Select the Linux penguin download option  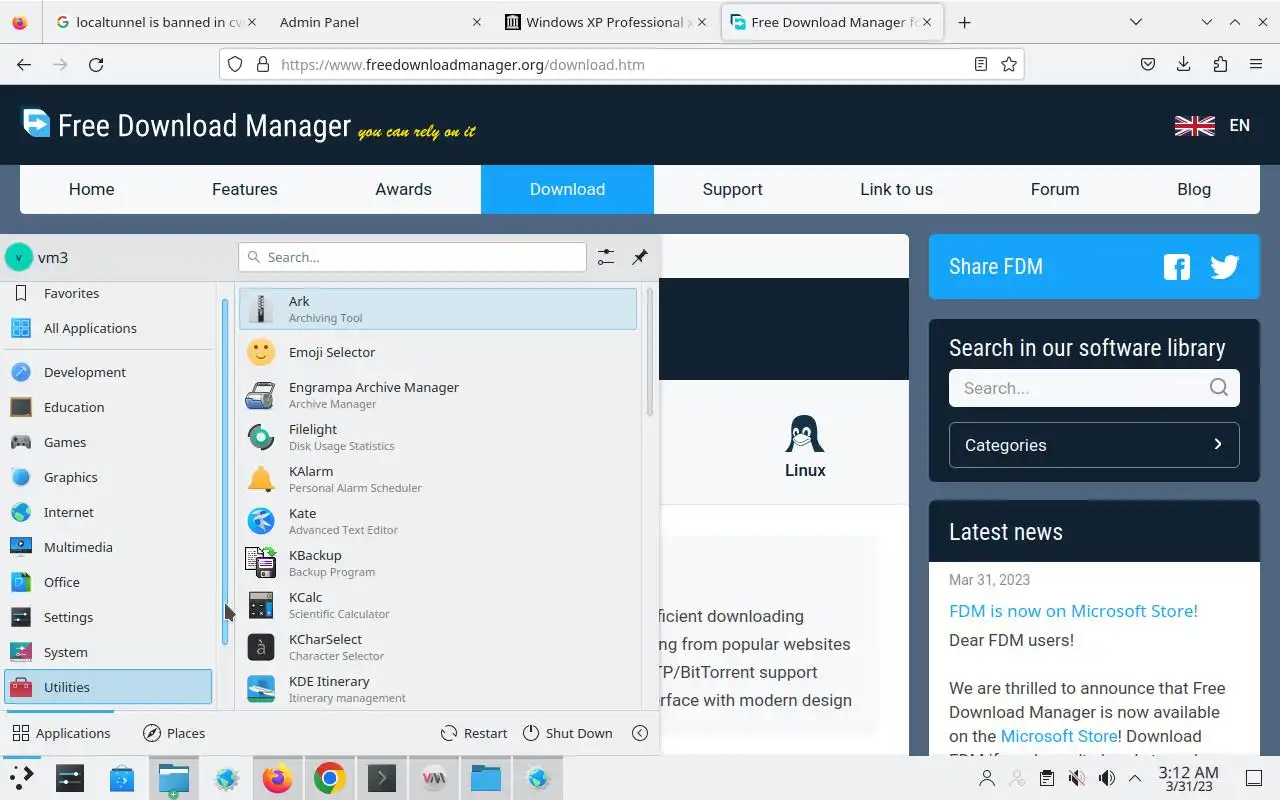805,447
